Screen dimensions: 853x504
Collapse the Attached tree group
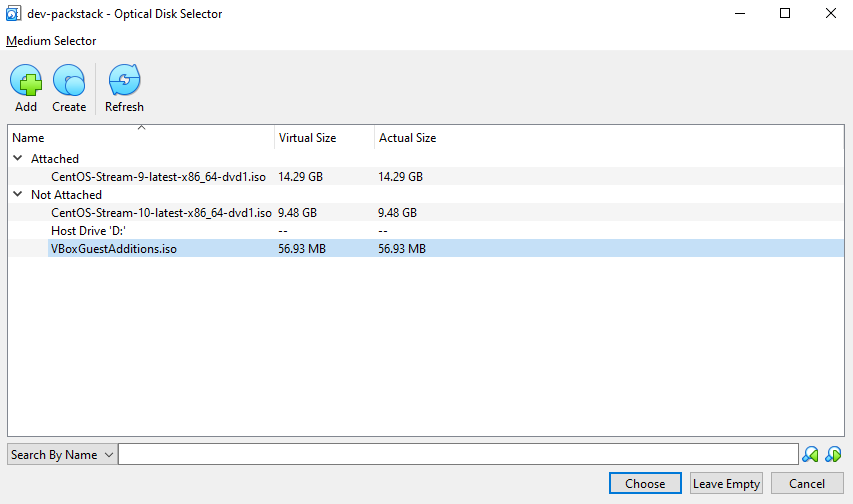[18, 159]
